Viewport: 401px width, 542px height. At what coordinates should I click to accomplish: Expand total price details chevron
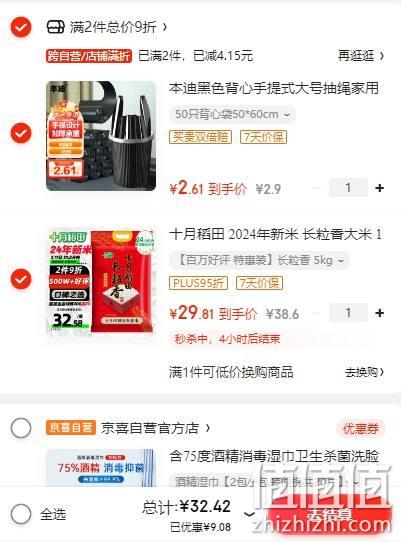pos(250,514)
